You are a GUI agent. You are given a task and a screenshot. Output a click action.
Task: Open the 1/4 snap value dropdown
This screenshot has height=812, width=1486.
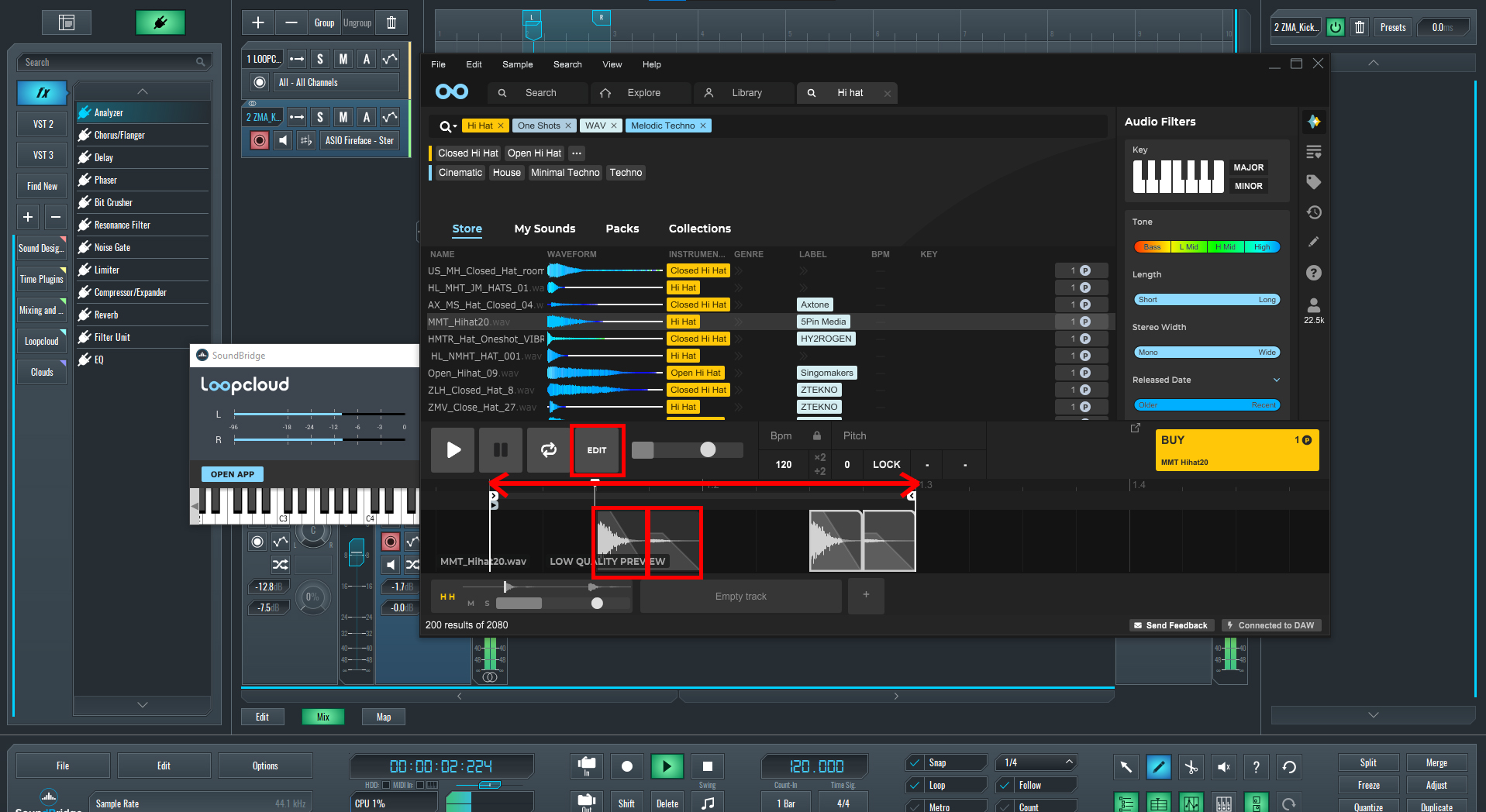pyautogui.click(x=1037, y=762)
